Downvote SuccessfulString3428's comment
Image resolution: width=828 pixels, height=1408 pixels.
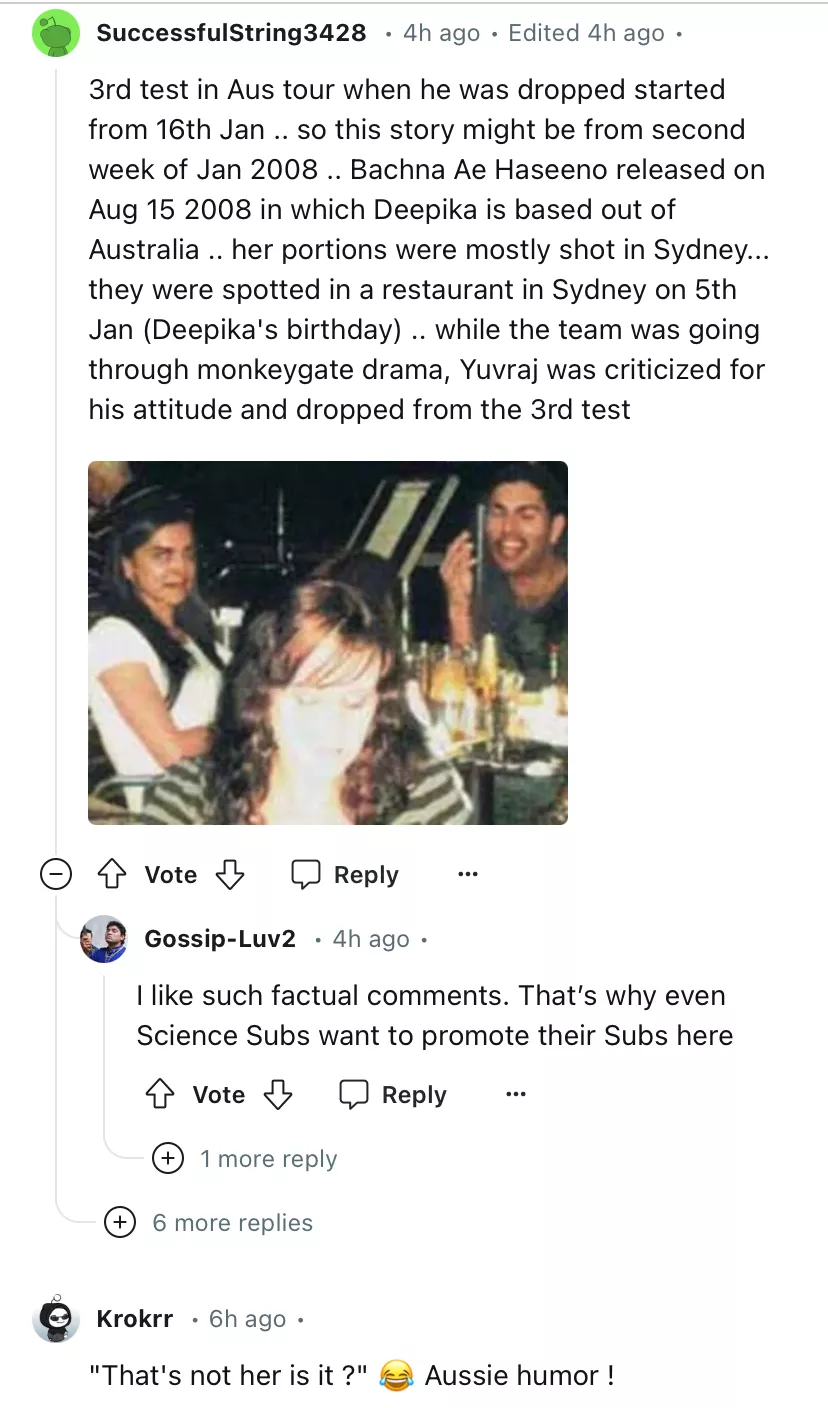tap(230, 875)
